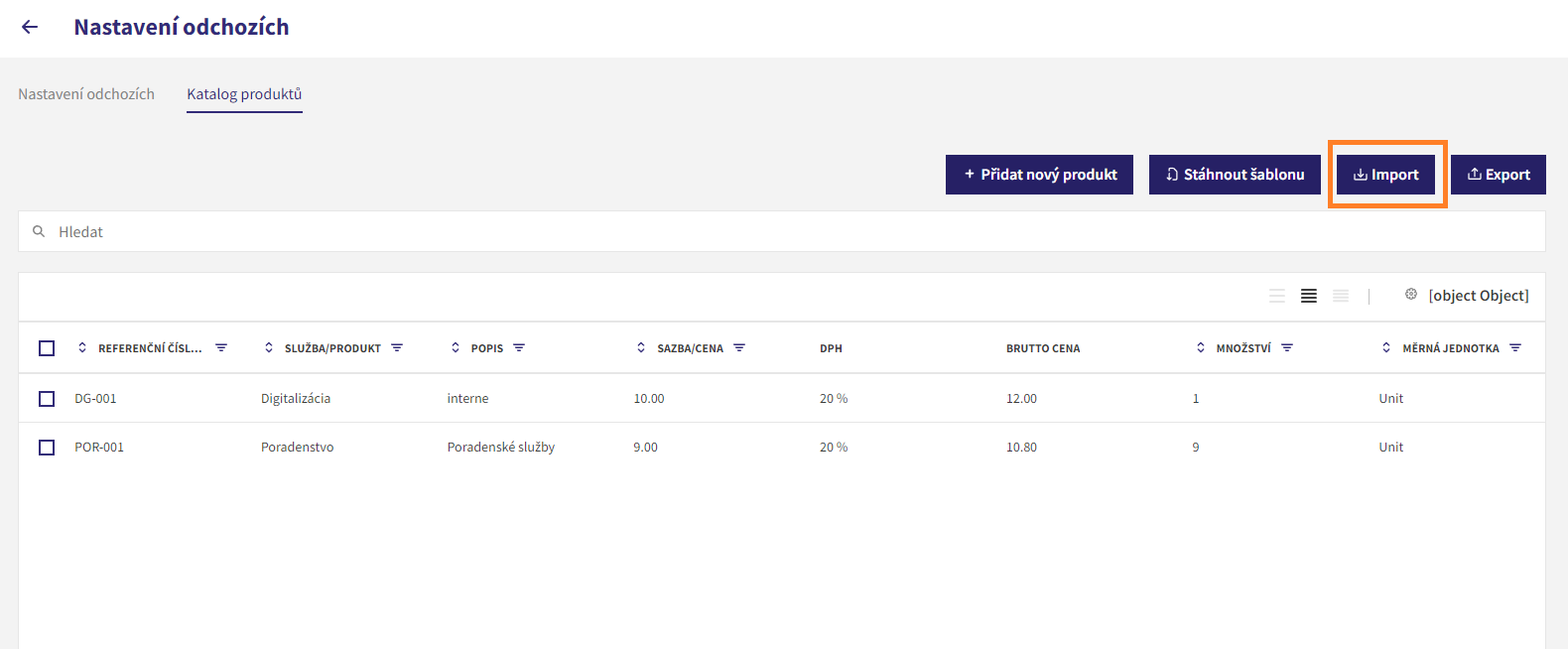Click the Brutto cena column header

tap(1043, 348)
